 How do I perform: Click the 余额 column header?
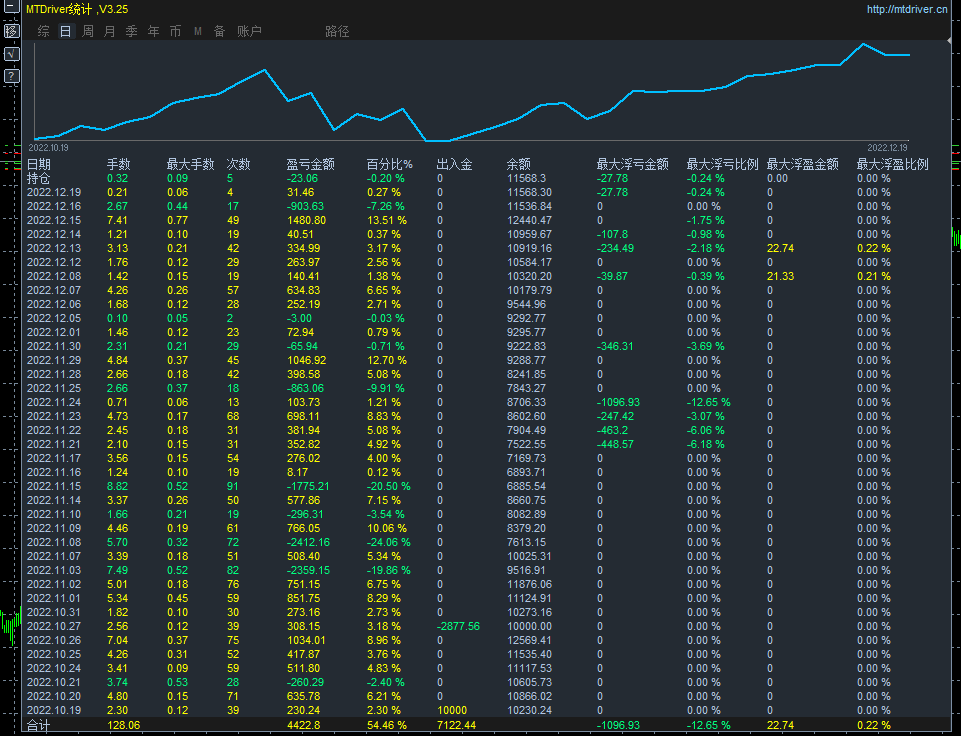tap(518, 164)
